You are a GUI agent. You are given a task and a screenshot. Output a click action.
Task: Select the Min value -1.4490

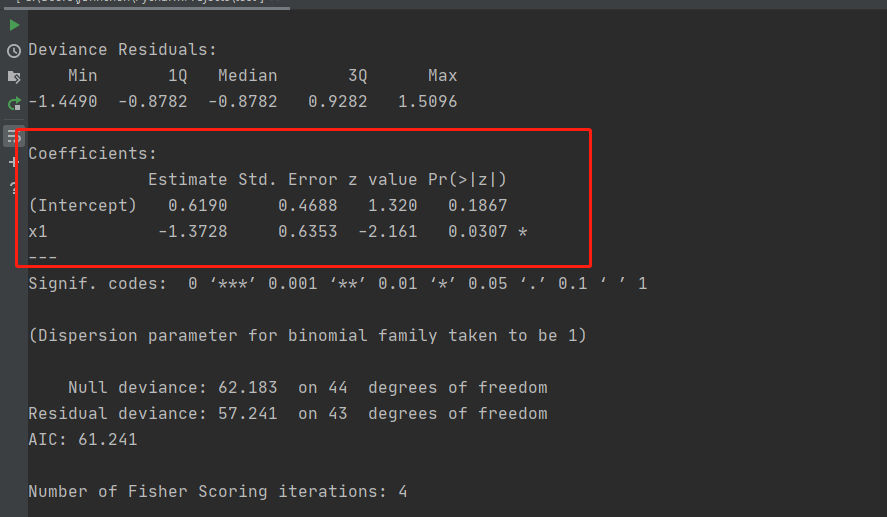pyautogui.click(x=63, y=102)
